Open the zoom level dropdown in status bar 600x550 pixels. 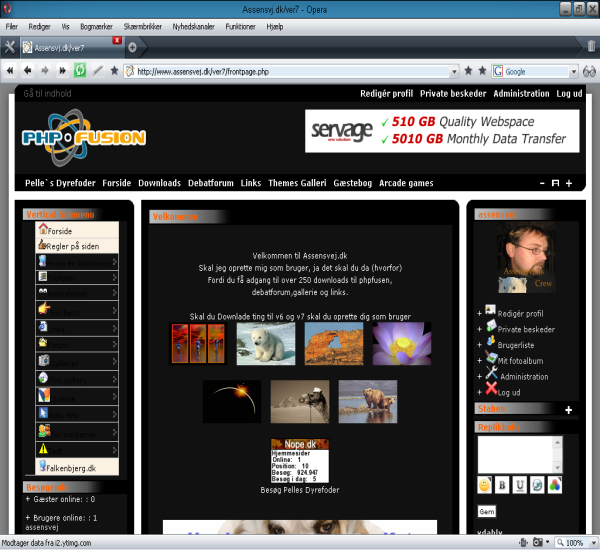(593, 543)
